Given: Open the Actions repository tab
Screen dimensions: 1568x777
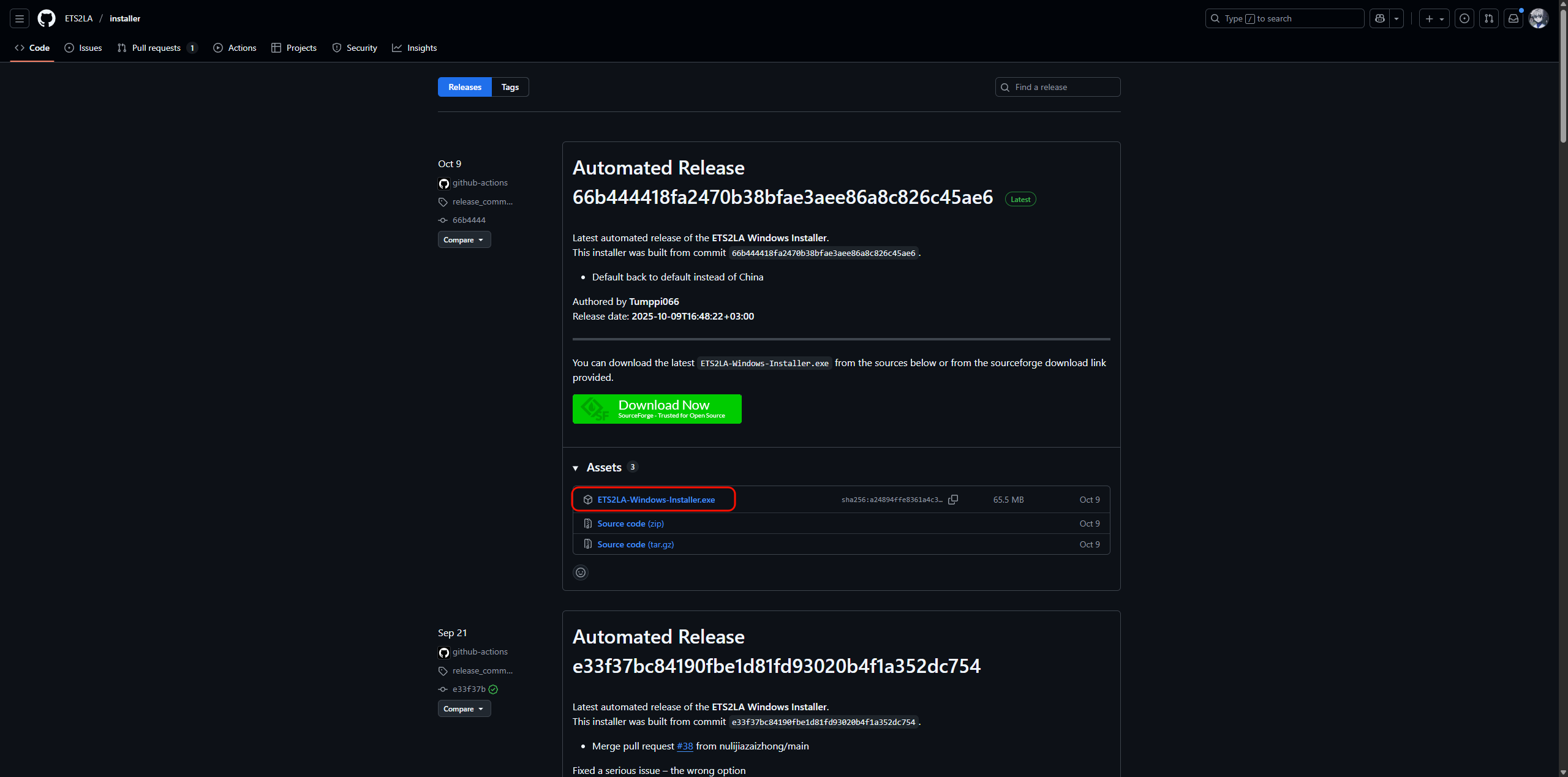Looking at the screenshot, I should (235, 48).
